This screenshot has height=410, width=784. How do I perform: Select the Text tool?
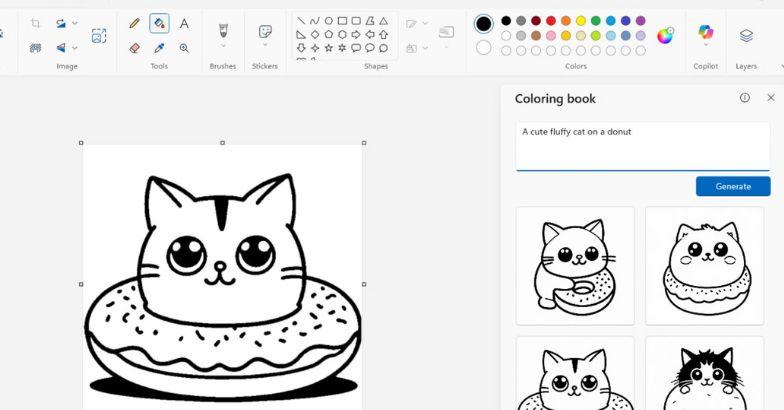click(x=184, y=23)
